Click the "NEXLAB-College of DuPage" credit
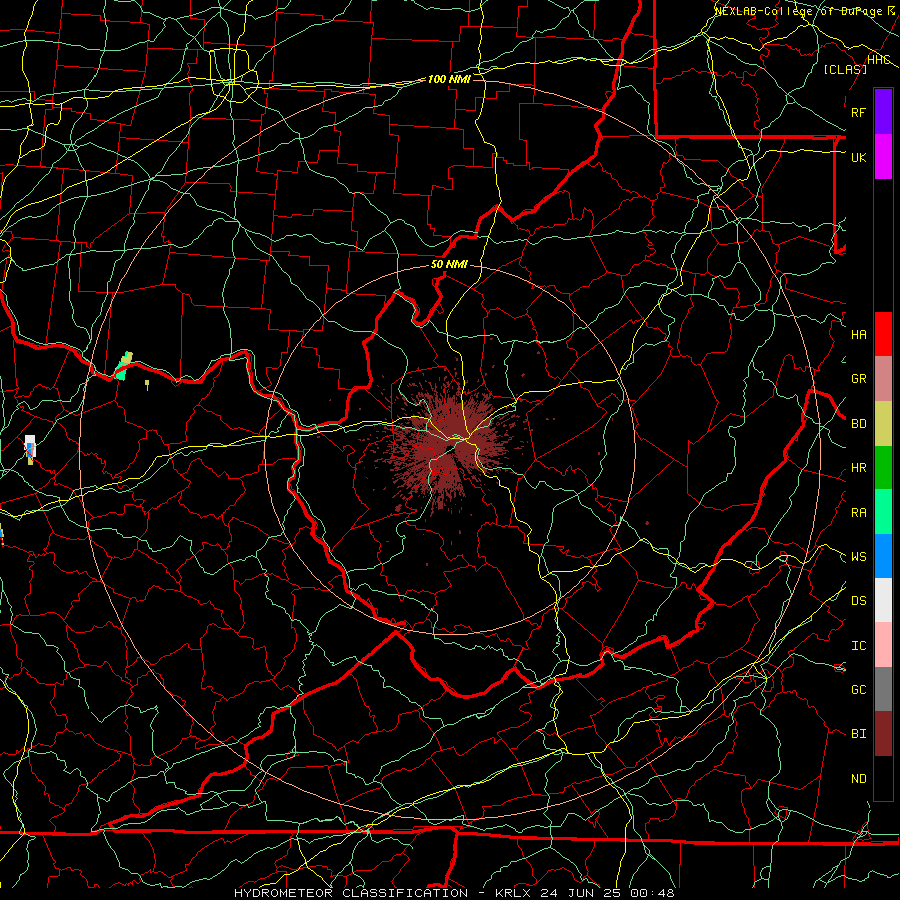This screenshot has height=900, width=900. (x=798, y=11)
